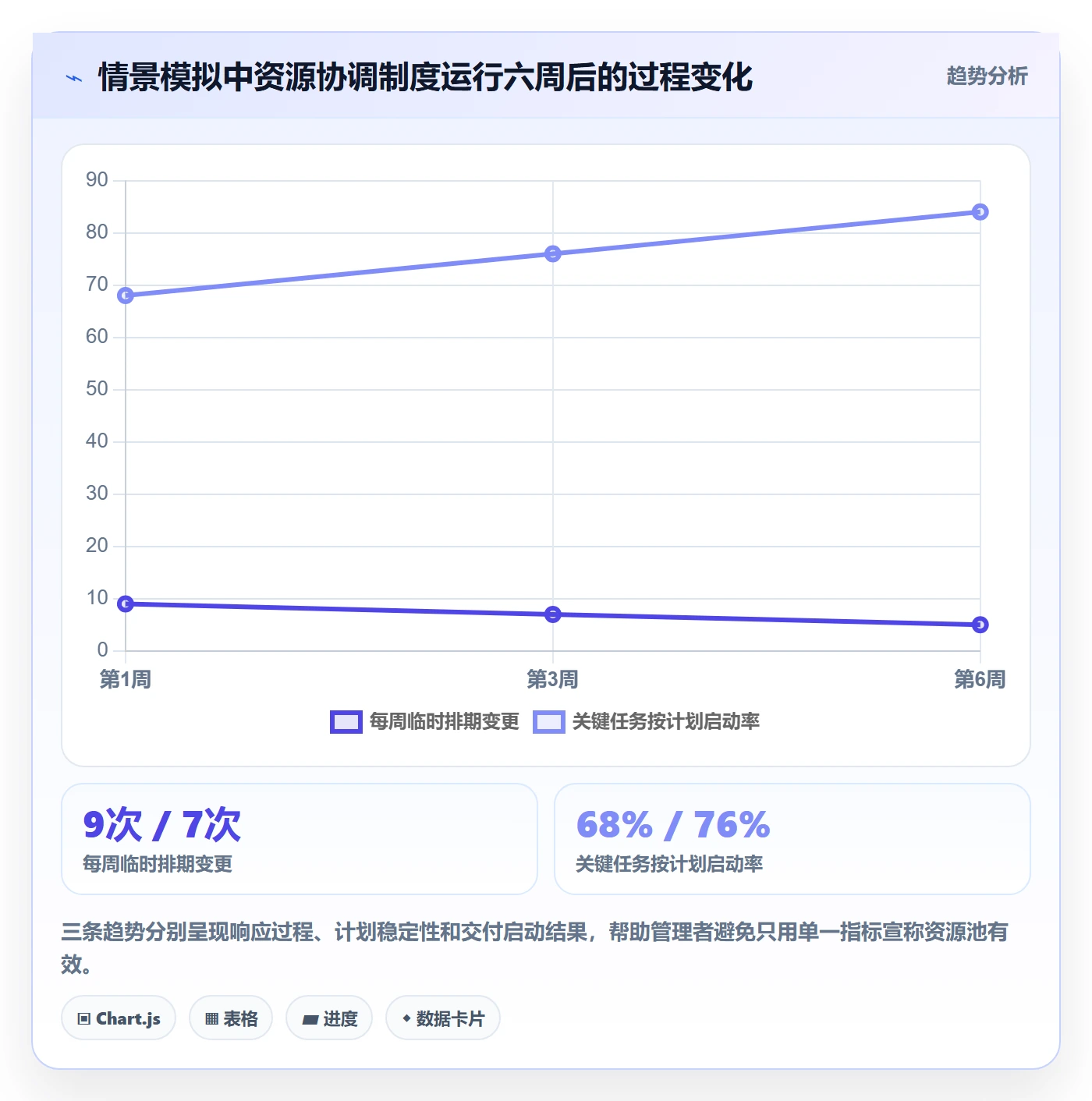Click the 第1周 x-axis label
The width and height of the screenshot is (1092, 1101).
point(126,679)
